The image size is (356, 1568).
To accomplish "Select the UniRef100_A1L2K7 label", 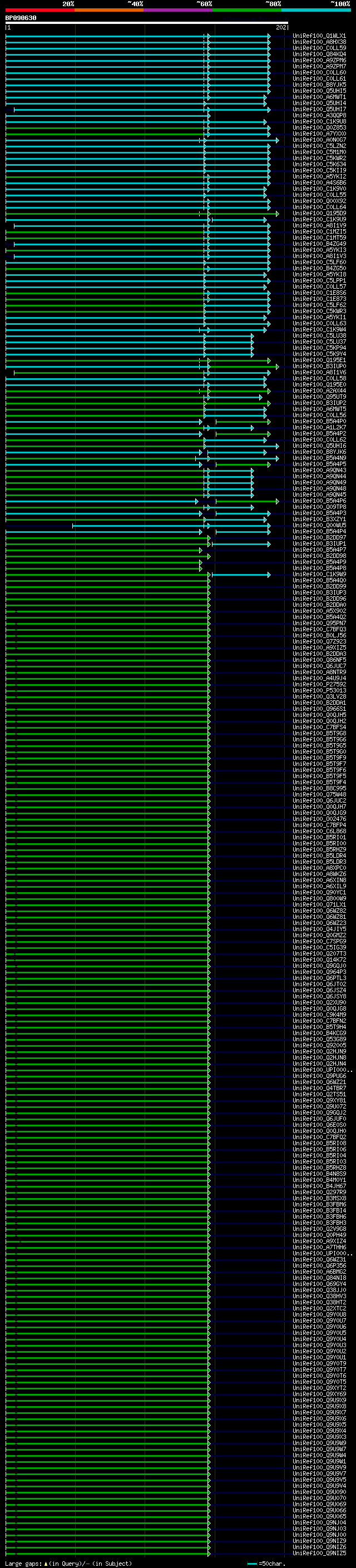I will (319, 427).
